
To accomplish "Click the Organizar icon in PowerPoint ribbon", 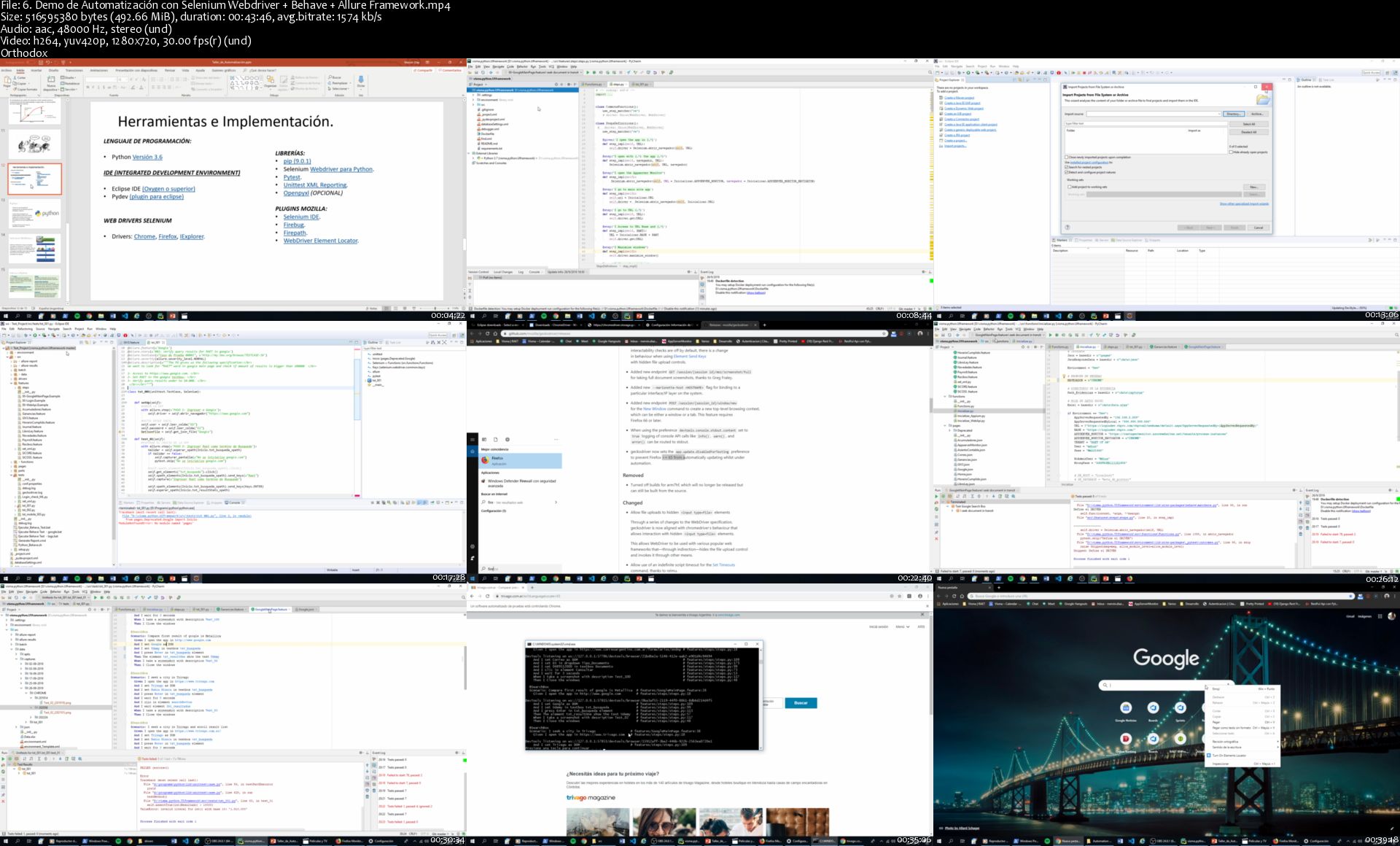I will 271,79.
